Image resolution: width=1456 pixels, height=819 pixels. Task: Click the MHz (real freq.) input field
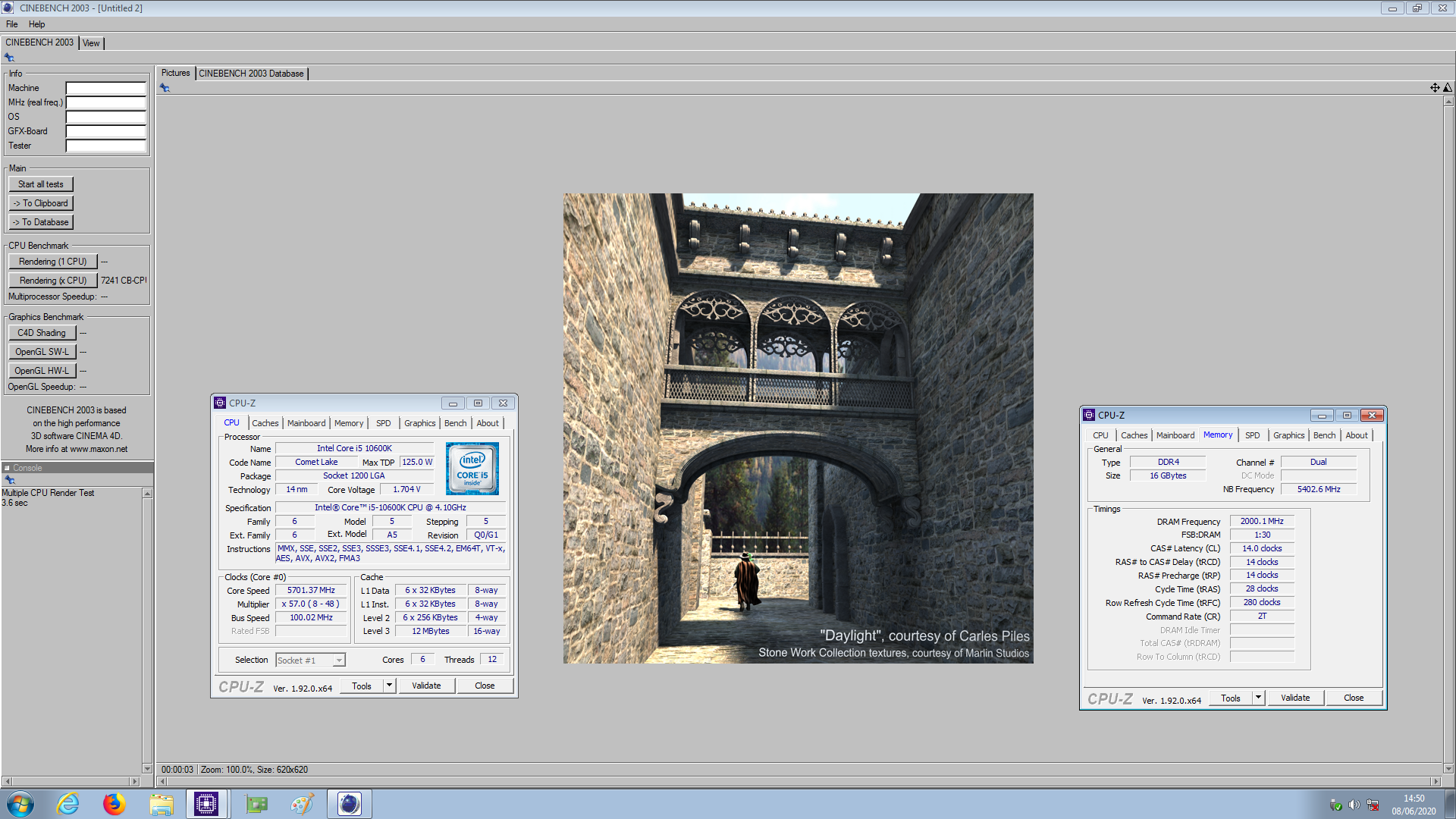[x=105, y=102]
